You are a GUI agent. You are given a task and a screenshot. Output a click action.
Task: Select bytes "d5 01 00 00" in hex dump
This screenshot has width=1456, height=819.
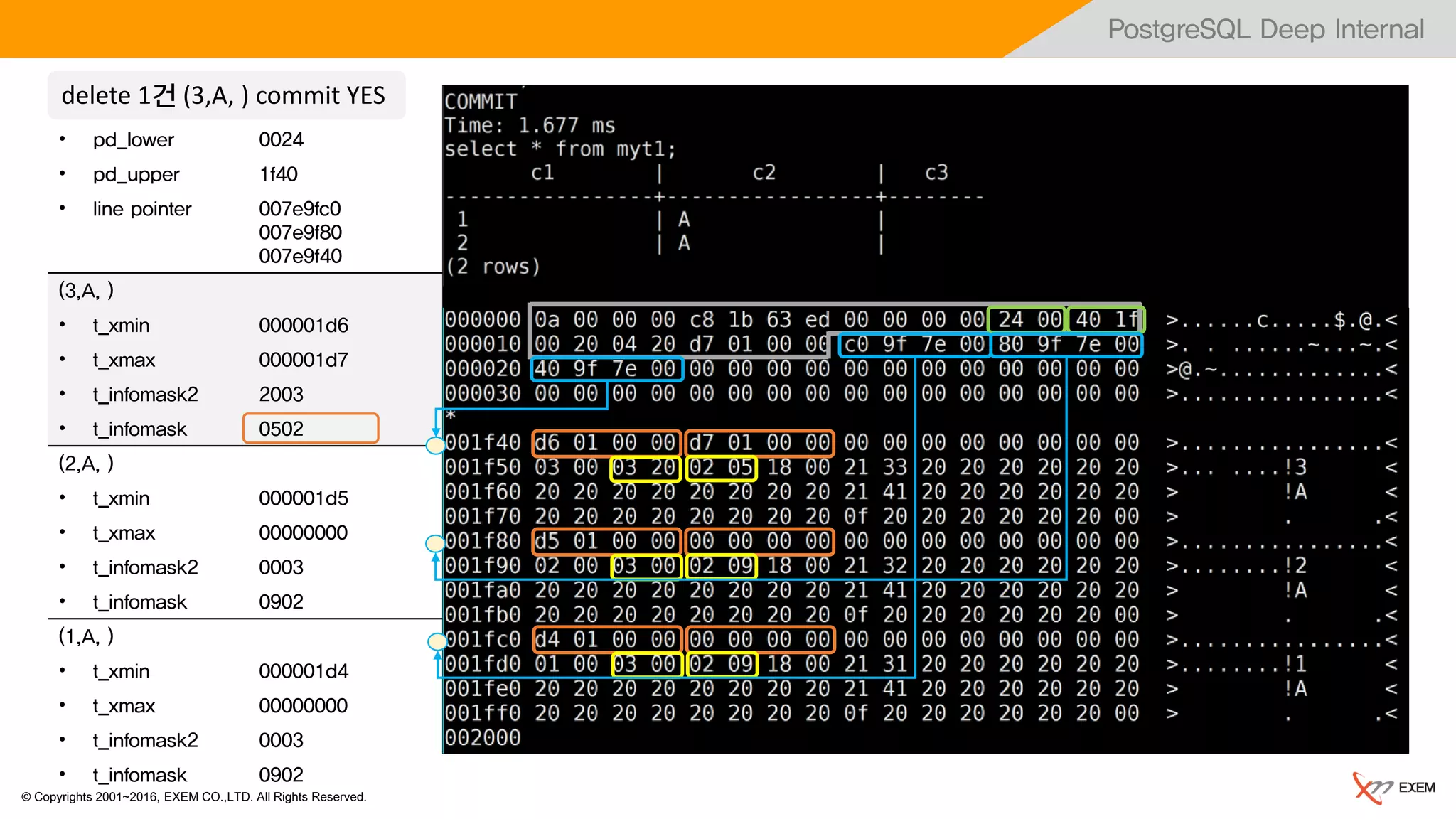(x=606, y=541)
